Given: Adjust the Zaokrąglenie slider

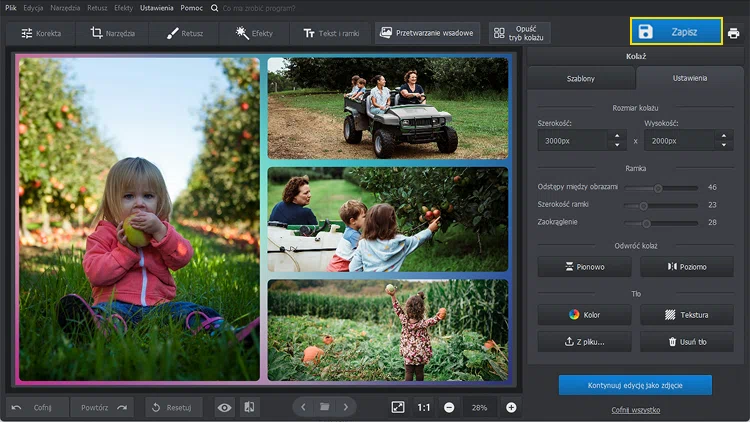Looking at the screenshot, I should point(646,223).
